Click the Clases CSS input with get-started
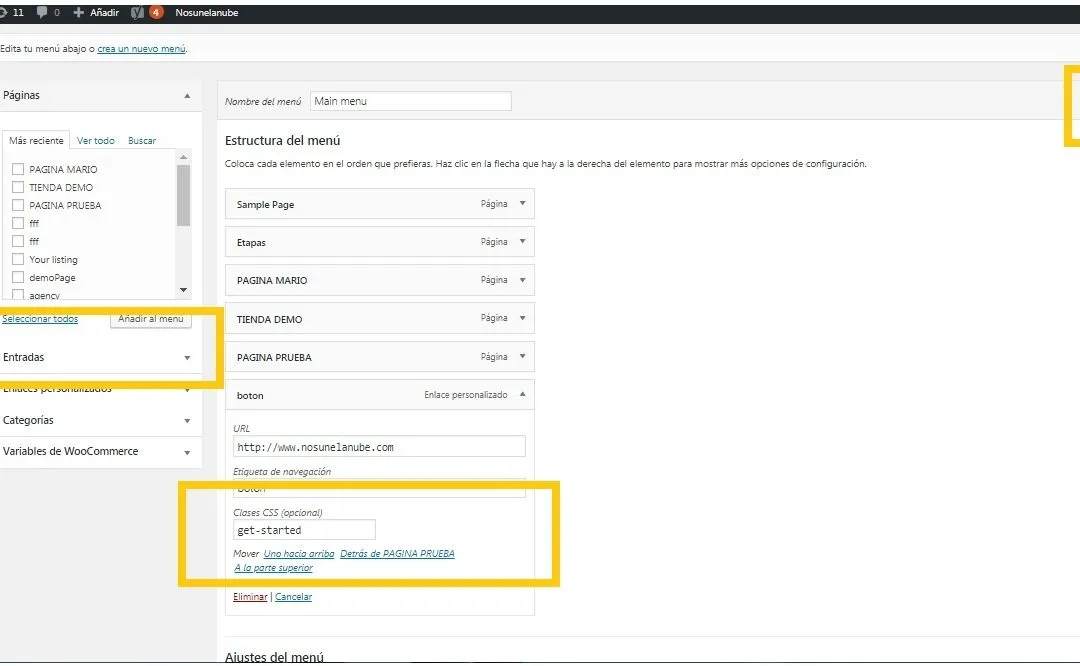The width and height of the screenshot is (1080, 666). 304,530
